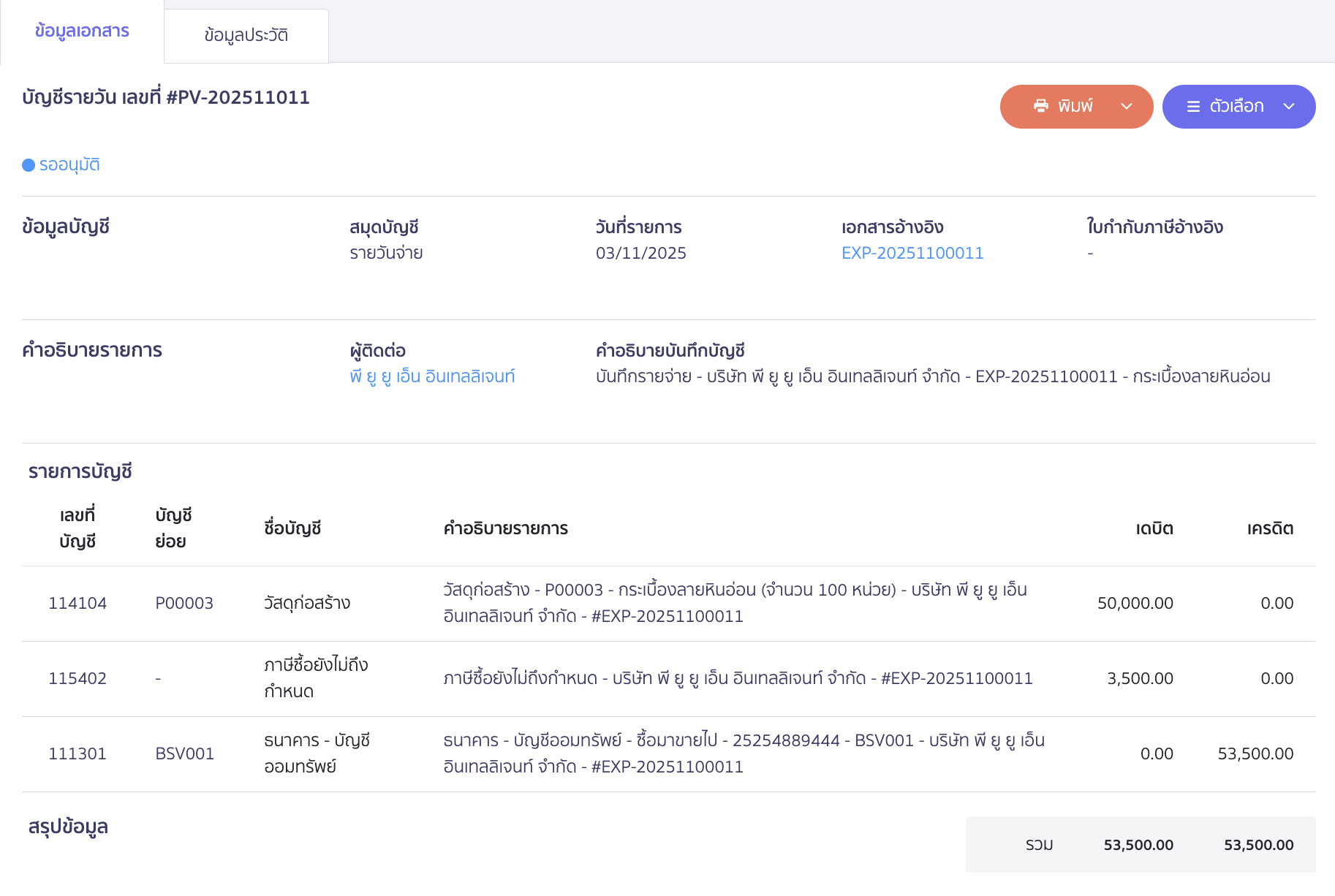Click sub-account code P00003
This screenshot has height=896, width=1335.
click(x=184, y=603)
